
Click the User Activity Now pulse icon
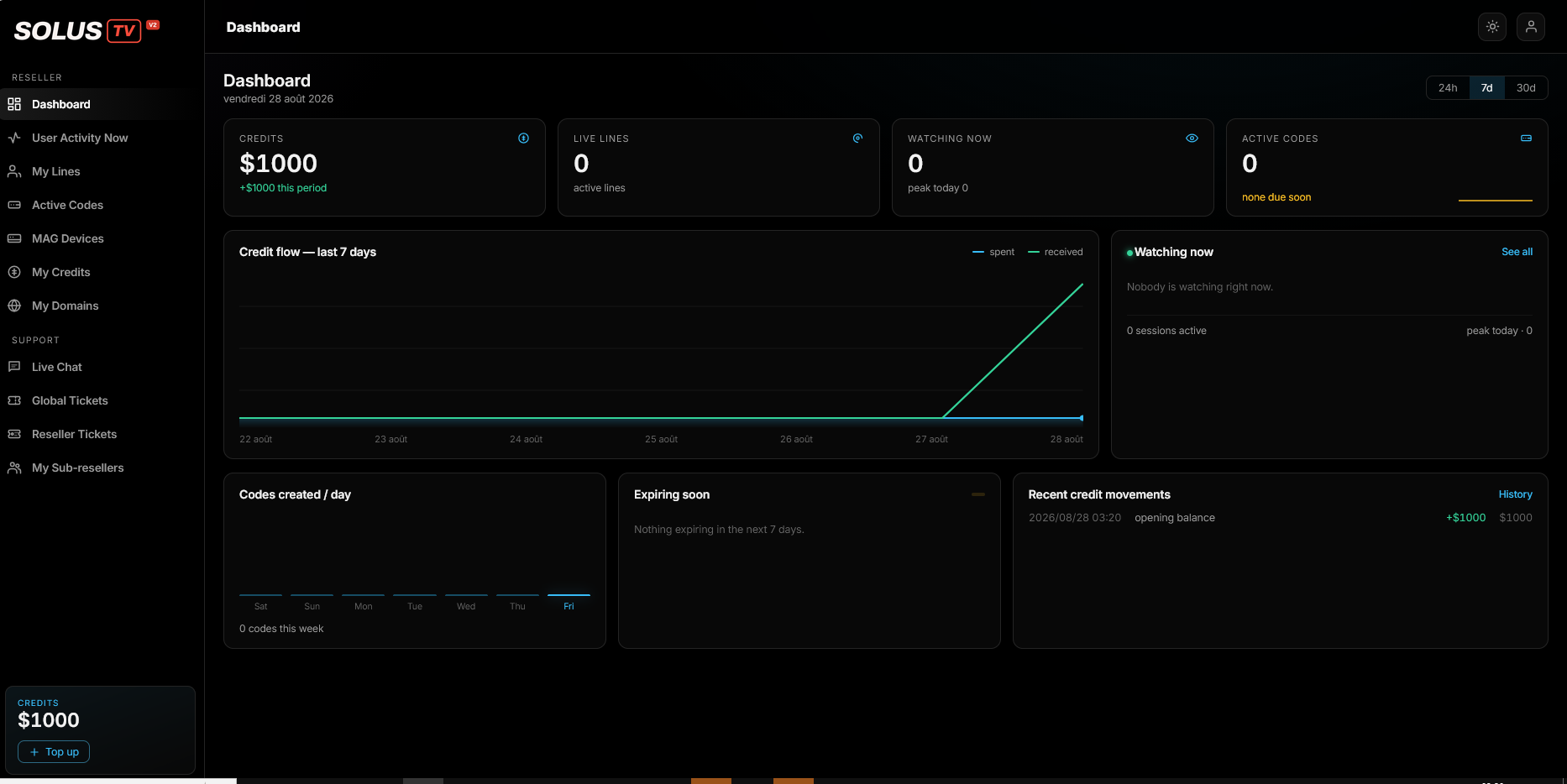click(14, 138)
